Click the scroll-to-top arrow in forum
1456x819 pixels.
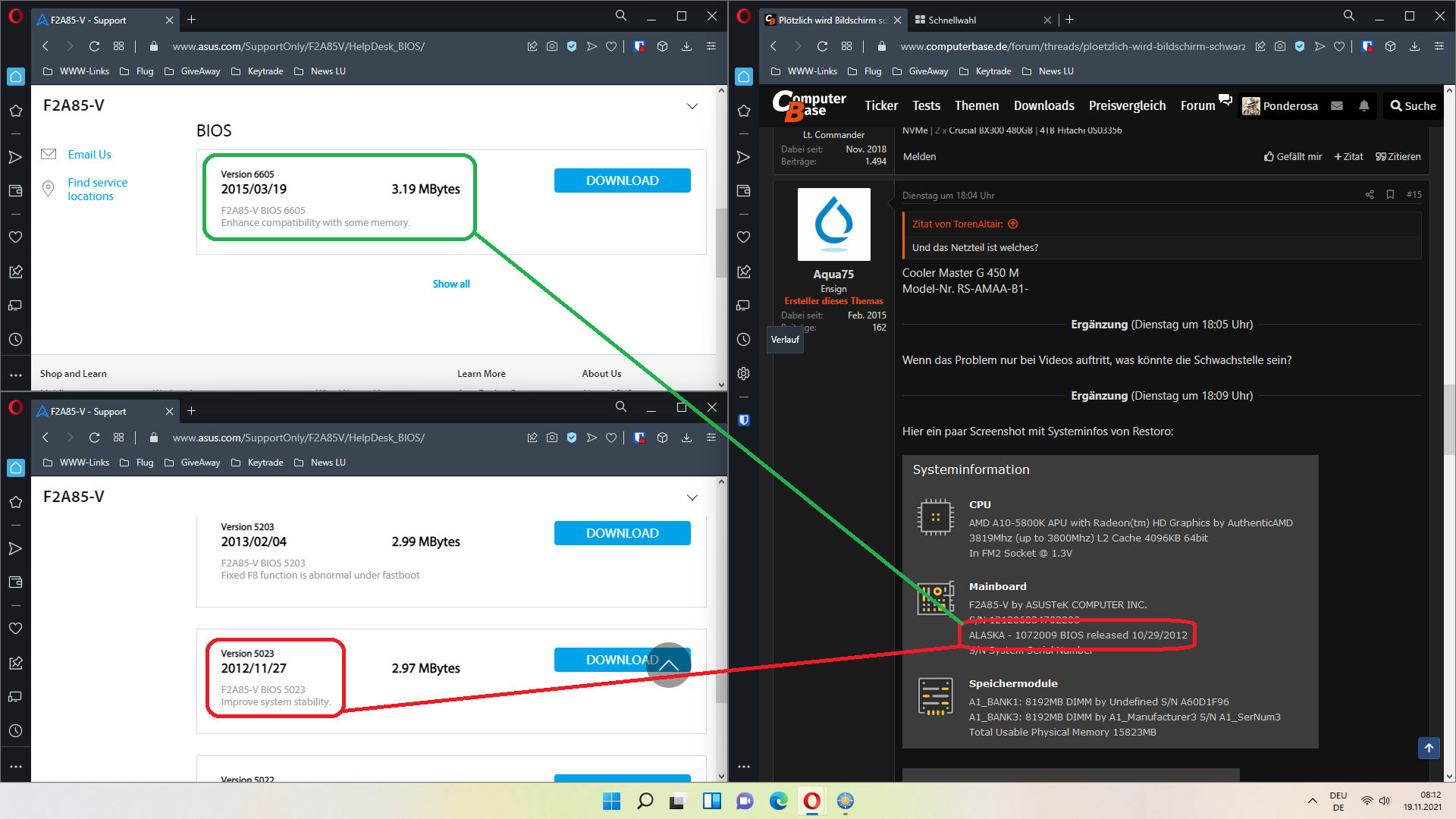point(1429,748)
